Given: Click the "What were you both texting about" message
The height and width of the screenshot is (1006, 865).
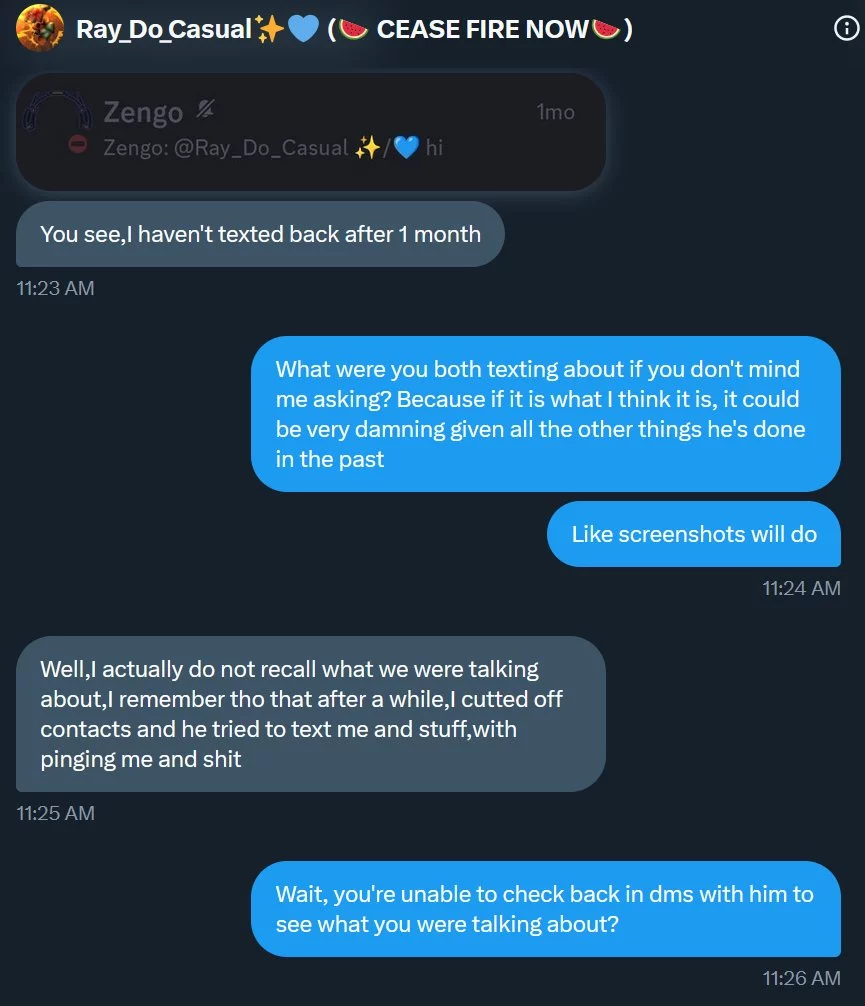Looking at the screenshot, I should pyautogui.click(x=545, y=414).
